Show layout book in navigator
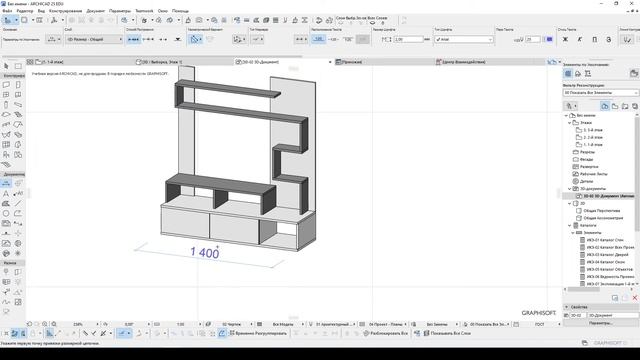The width and height of the screenshot is (640, 360). pos(625,106)
